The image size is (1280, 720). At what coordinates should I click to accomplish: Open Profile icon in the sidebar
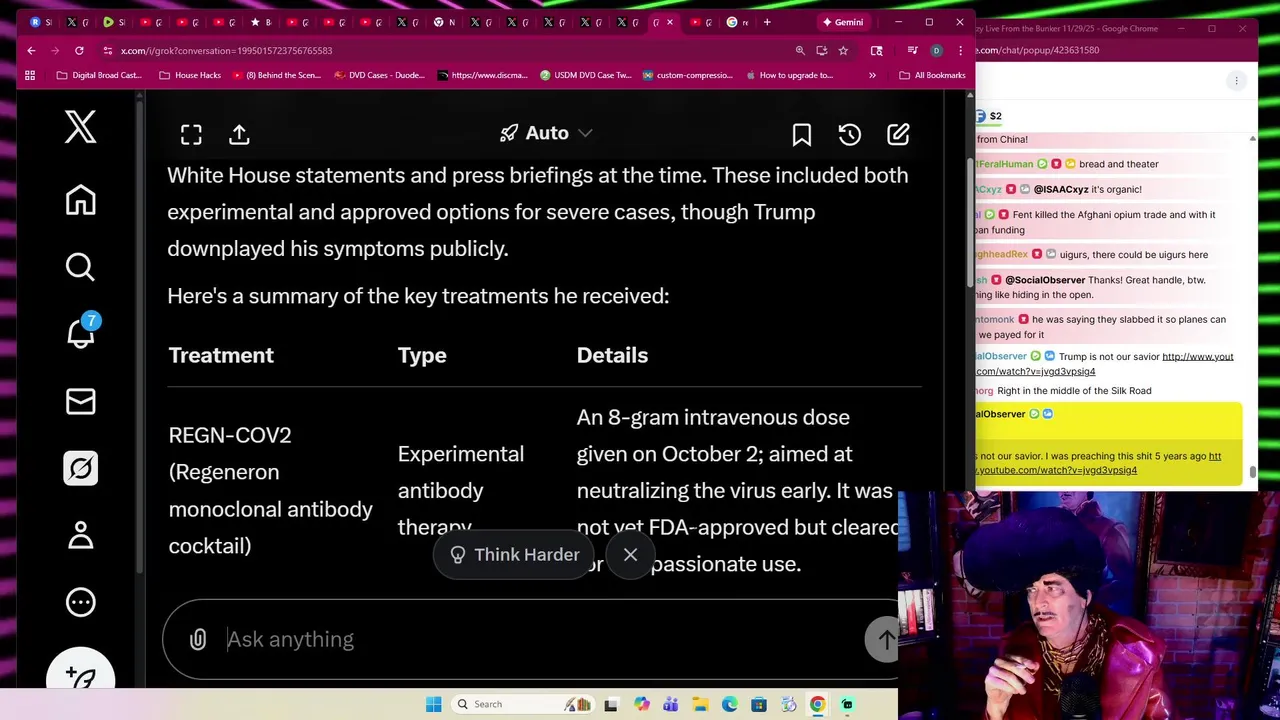tap(80, 535)
